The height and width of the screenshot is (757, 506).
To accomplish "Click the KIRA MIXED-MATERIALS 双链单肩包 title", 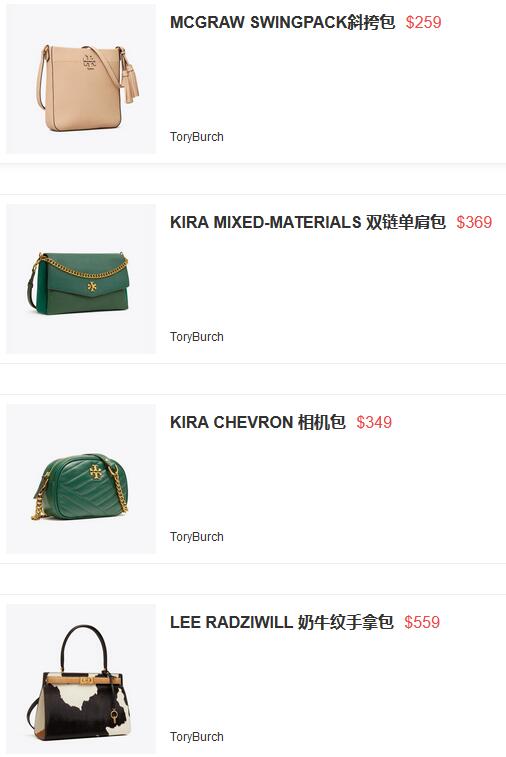I will [x=308, y=222].
